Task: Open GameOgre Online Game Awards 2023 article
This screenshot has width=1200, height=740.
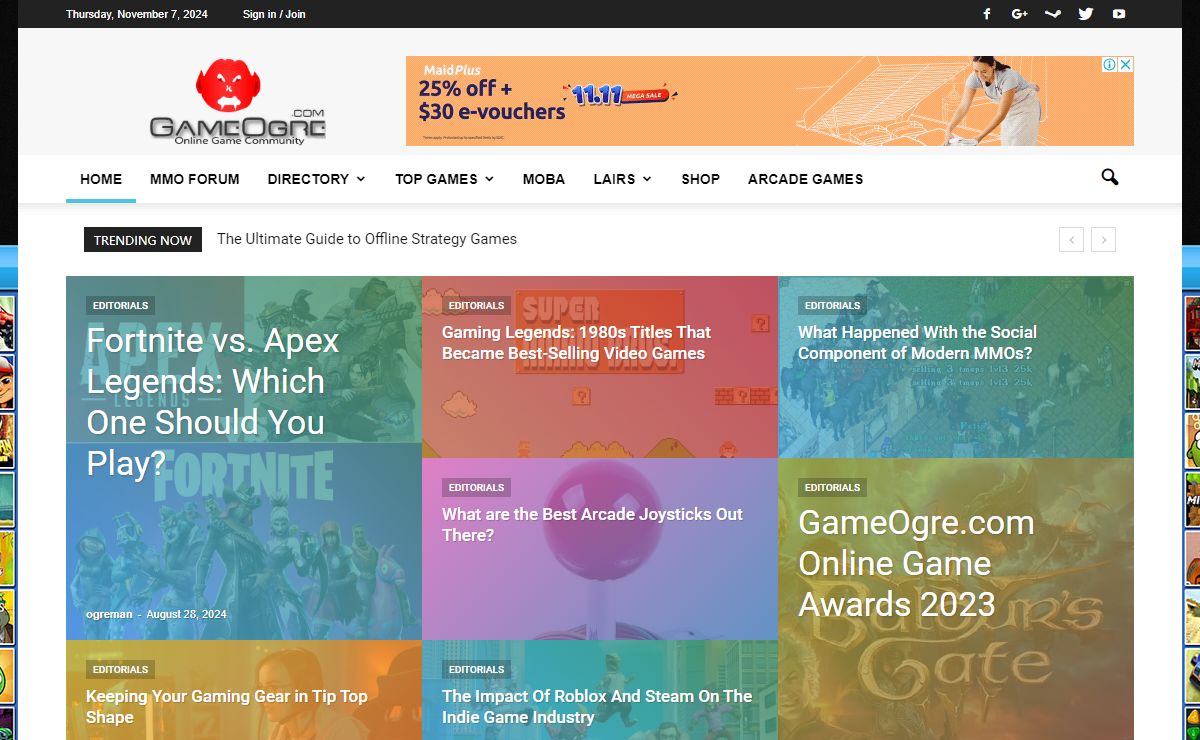Action: 916,564
